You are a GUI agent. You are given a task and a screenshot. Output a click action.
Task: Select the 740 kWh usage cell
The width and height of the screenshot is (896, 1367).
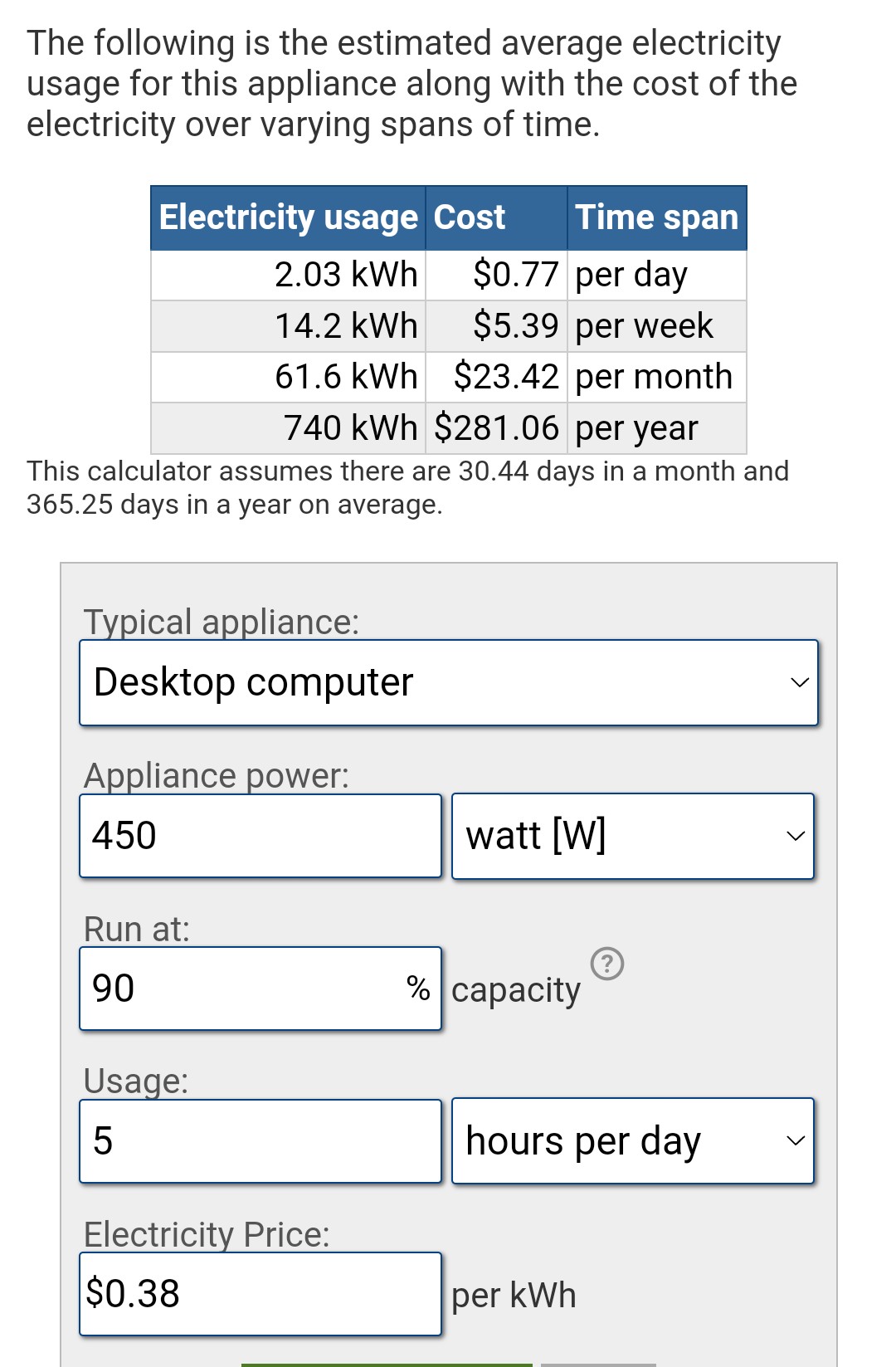[288, 428]
